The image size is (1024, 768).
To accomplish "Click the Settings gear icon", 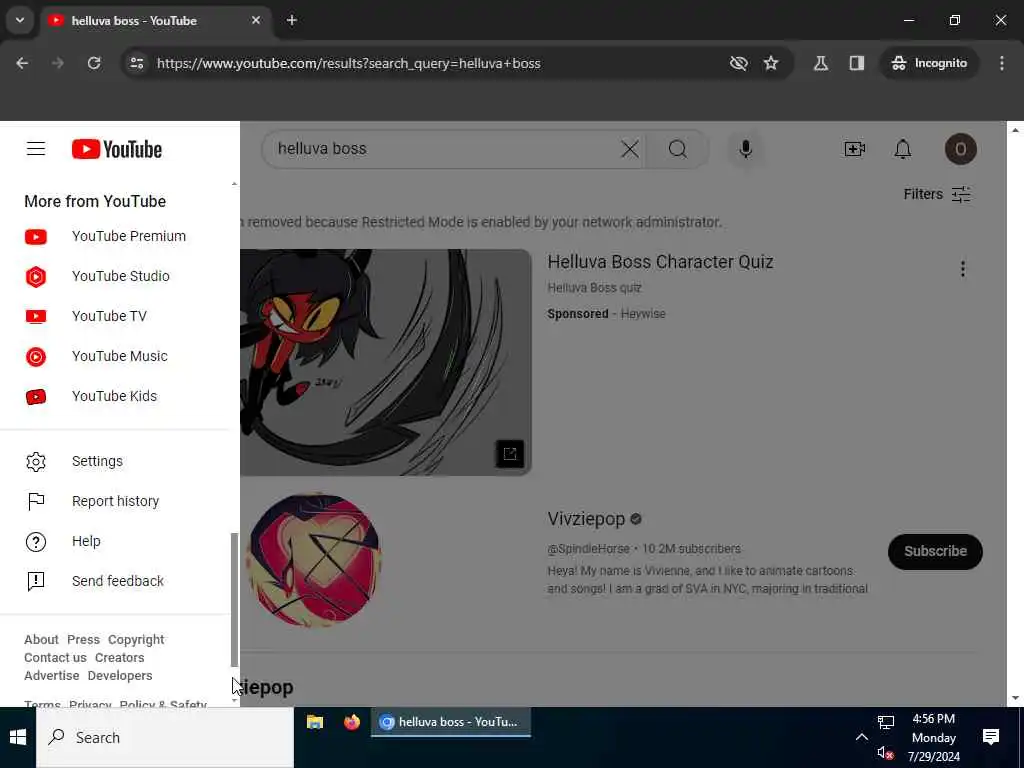I will coord(36,462).
